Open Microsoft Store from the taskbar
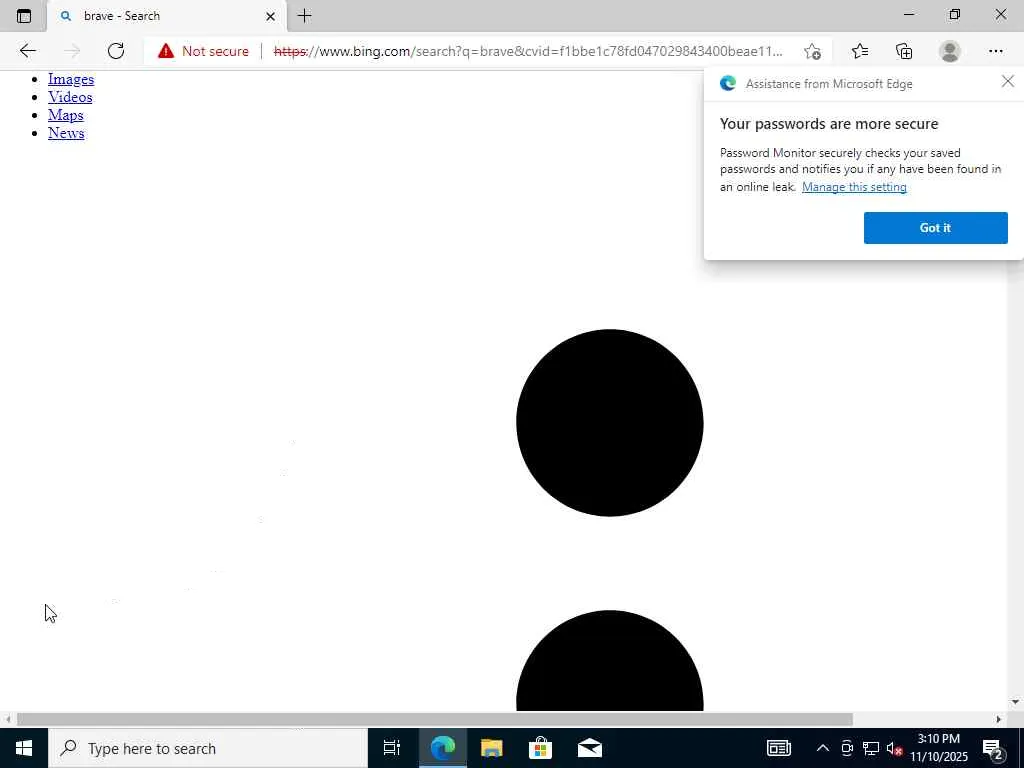Image resolution: width=1024 pixels, height=768 pixels. pos(540,748)
